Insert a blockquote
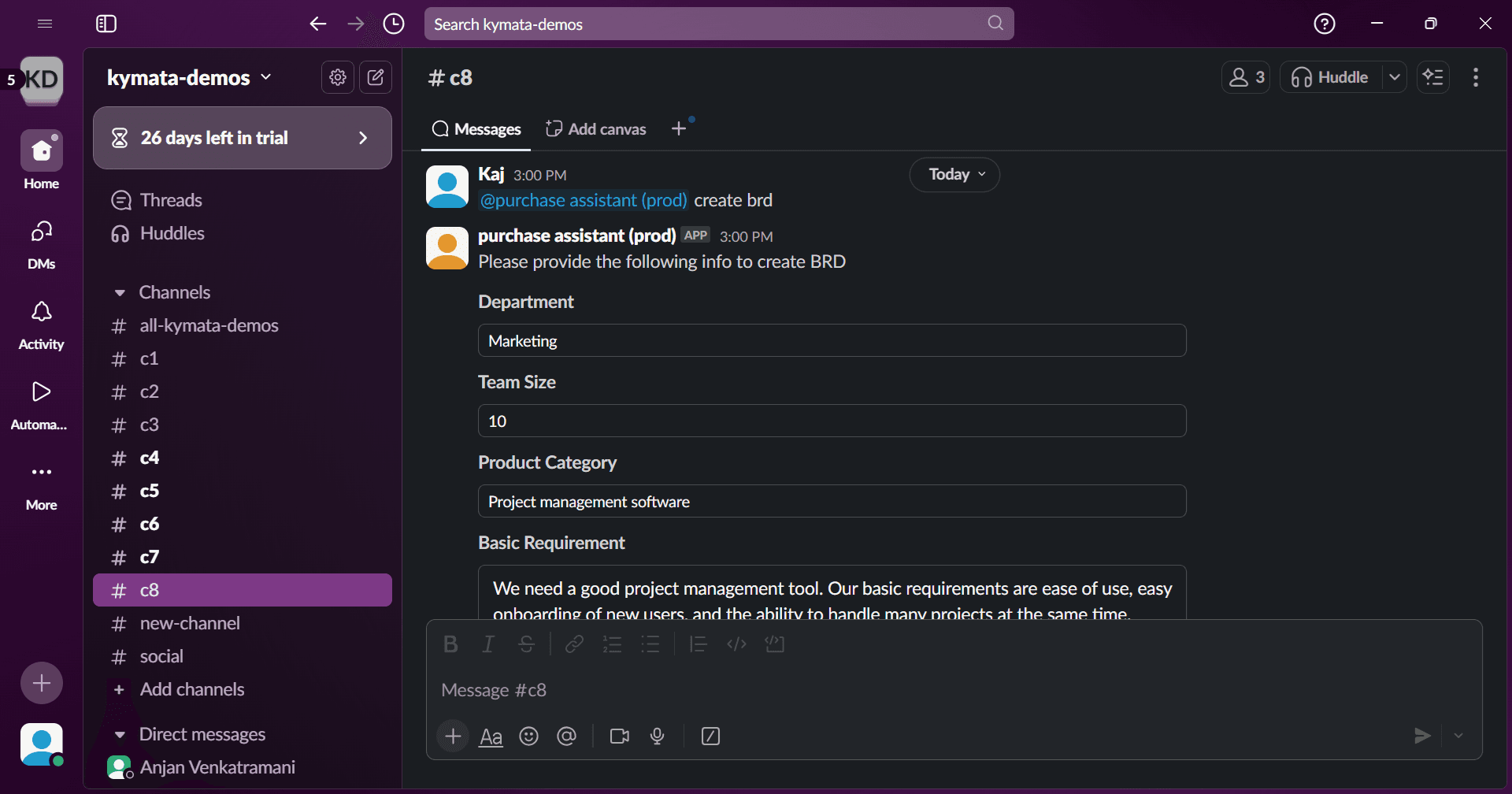Image resolution: width=1512 pixels, height=794 pixels. click(698, 644)
